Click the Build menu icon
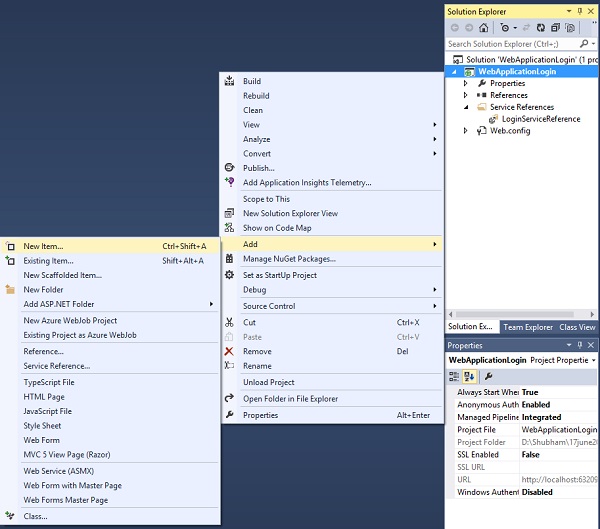The height and width of the screenshot is (529, 600). (229, 81)
